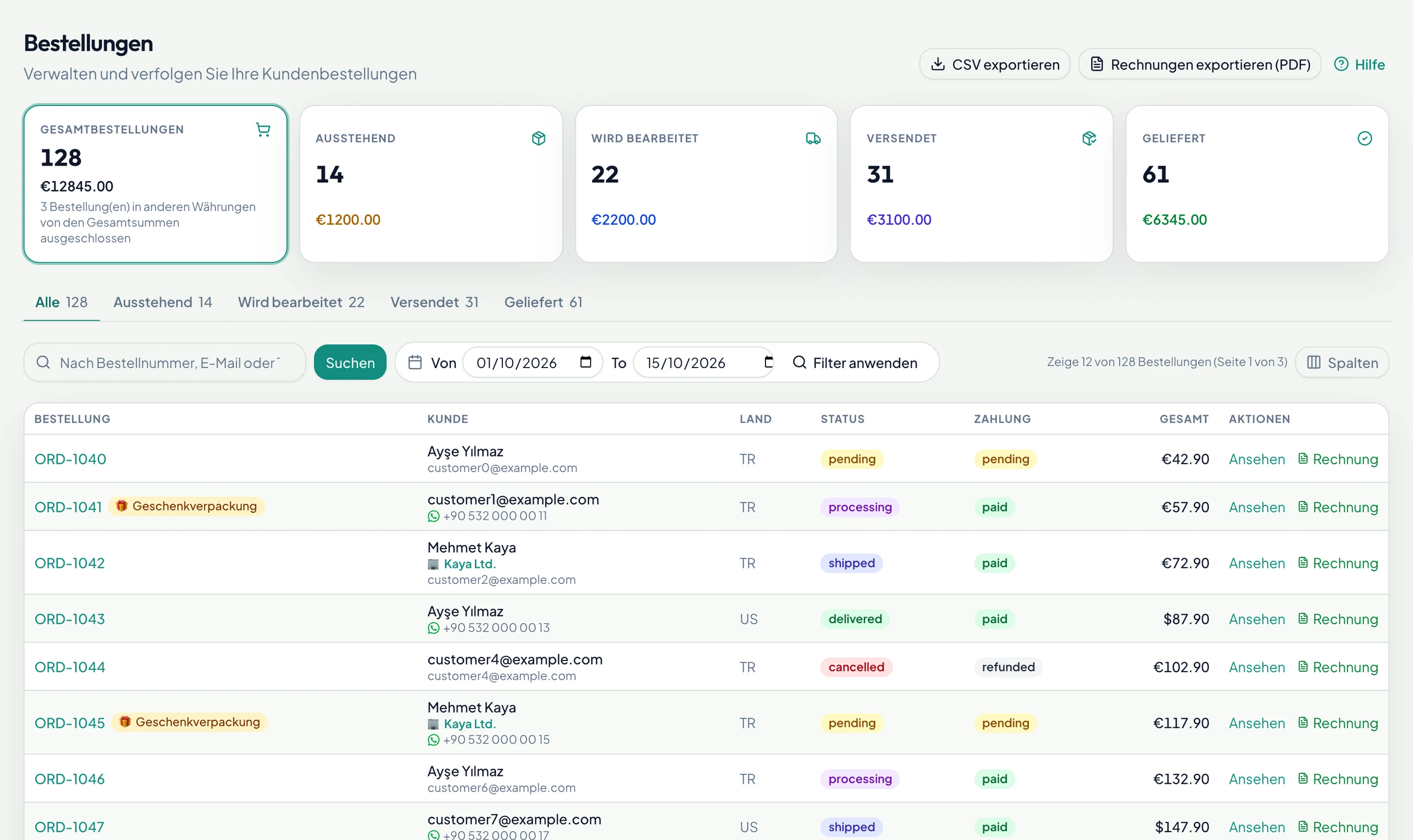Click the truck icon in Wird bearbeitet card
This screenshot has height=840, width=1413.
(x=813, y=138)
